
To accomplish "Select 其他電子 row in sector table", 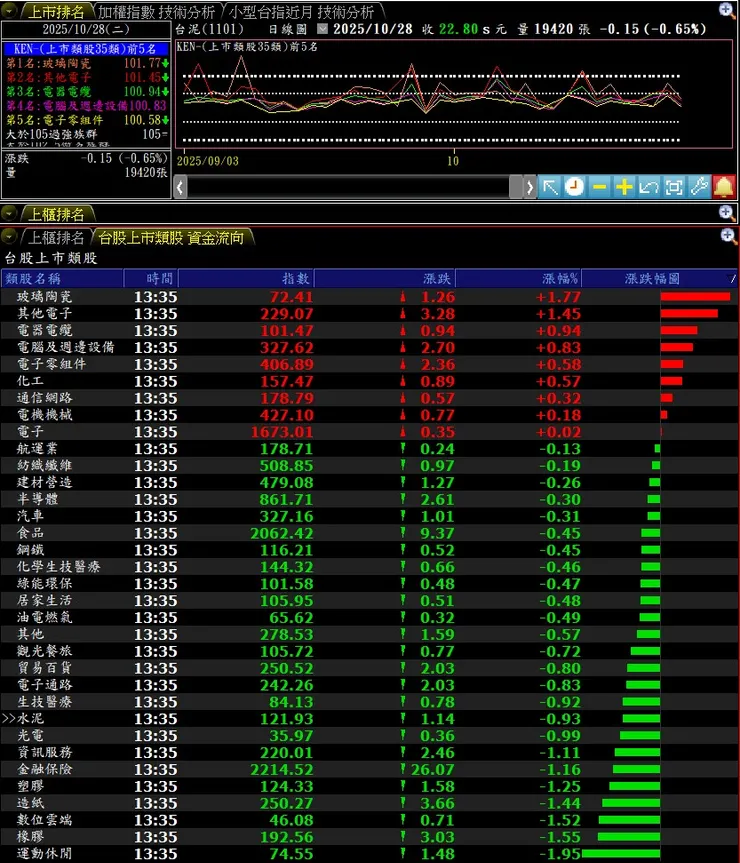I will 369,314.
